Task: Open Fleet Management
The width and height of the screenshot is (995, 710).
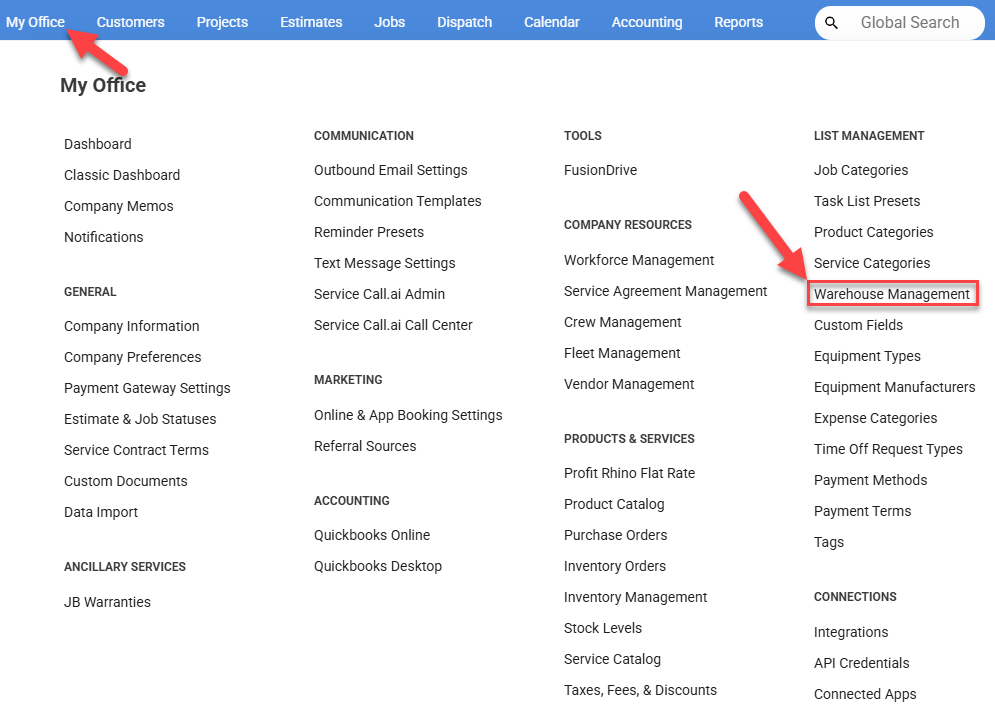Action: click(x=622, y=353)
